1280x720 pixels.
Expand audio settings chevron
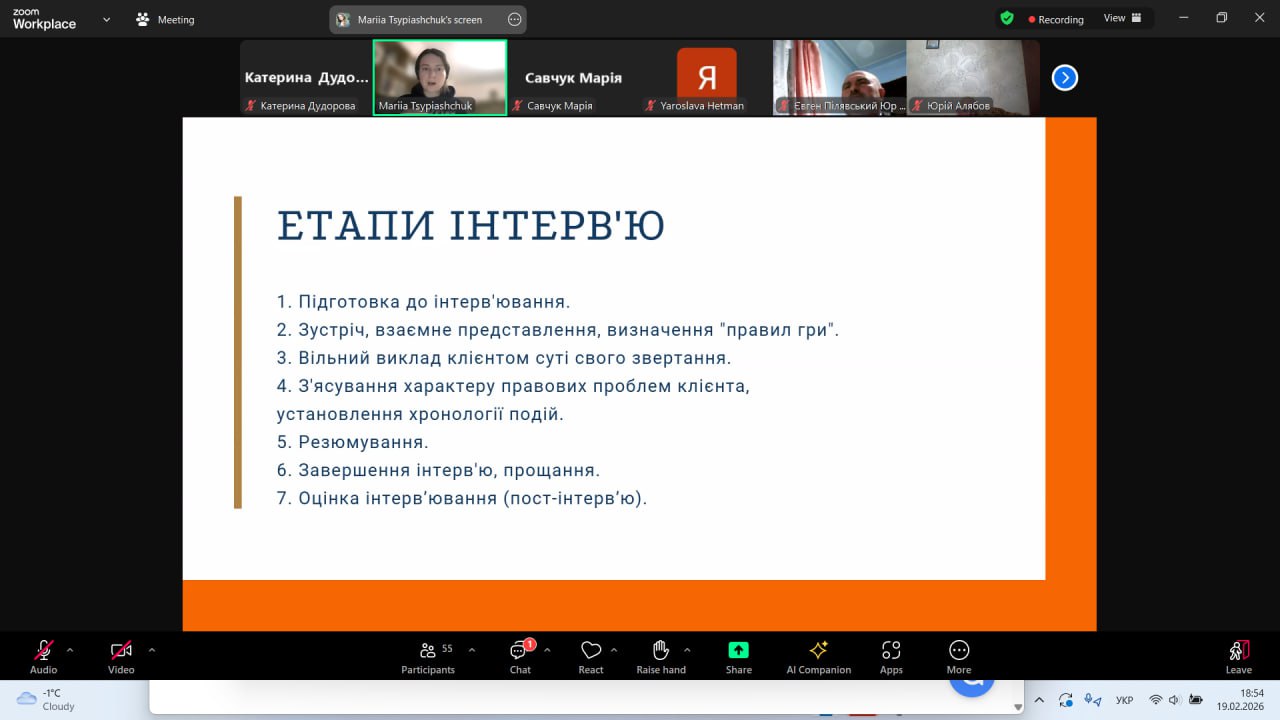pyautogui.click(x=70, y=650)
